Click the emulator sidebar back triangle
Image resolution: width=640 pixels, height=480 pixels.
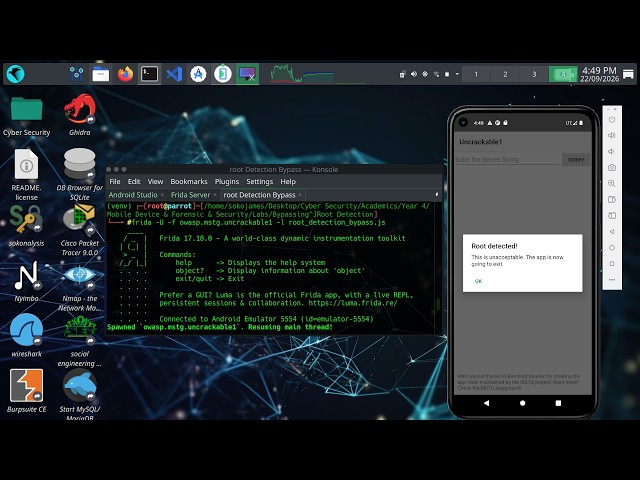611,231
